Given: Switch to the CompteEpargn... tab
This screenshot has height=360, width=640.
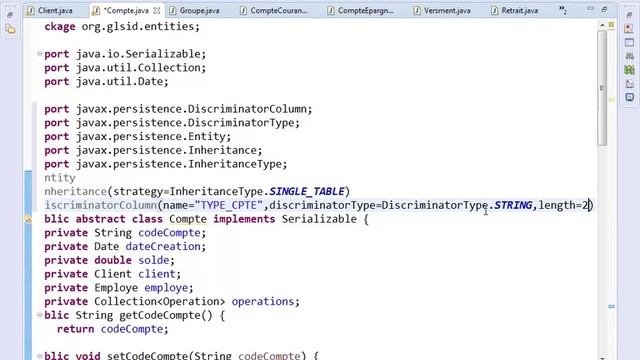Looking at the screenshot, I should (x=361, y=11).
